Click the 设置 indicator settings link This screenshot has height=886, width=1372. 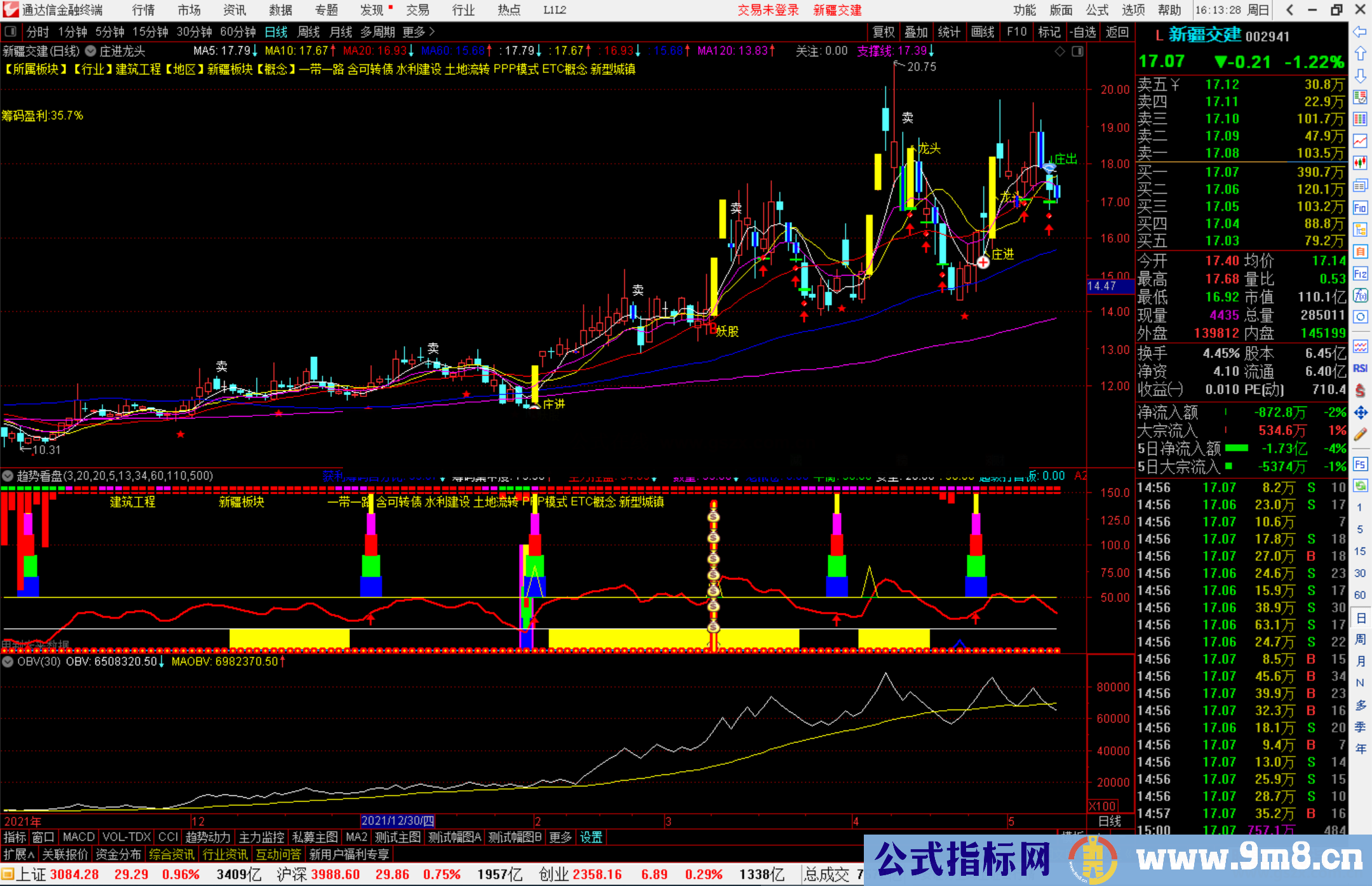(591, 837)
